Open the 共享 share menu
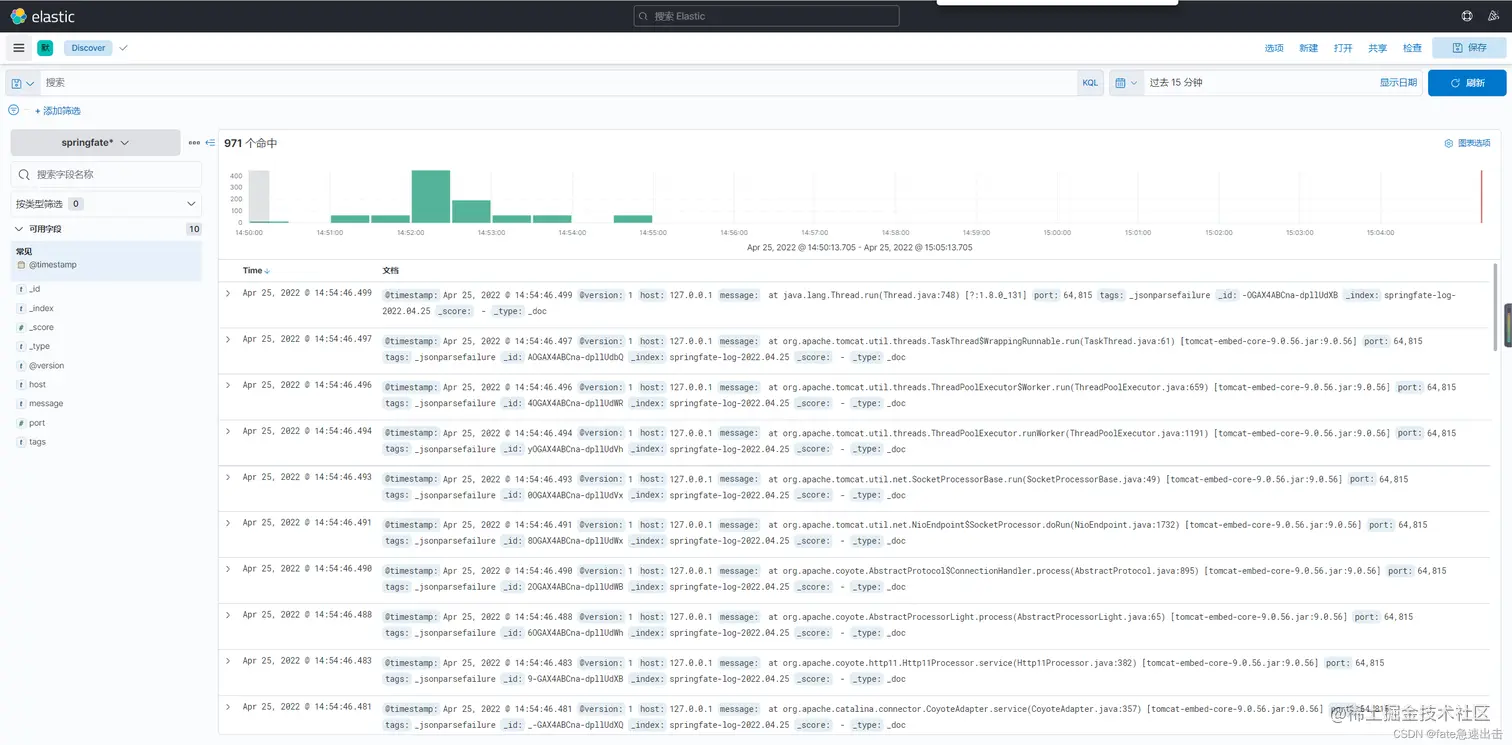The width and height of the screenshot is (1512, 745). tap(1377, 48)
